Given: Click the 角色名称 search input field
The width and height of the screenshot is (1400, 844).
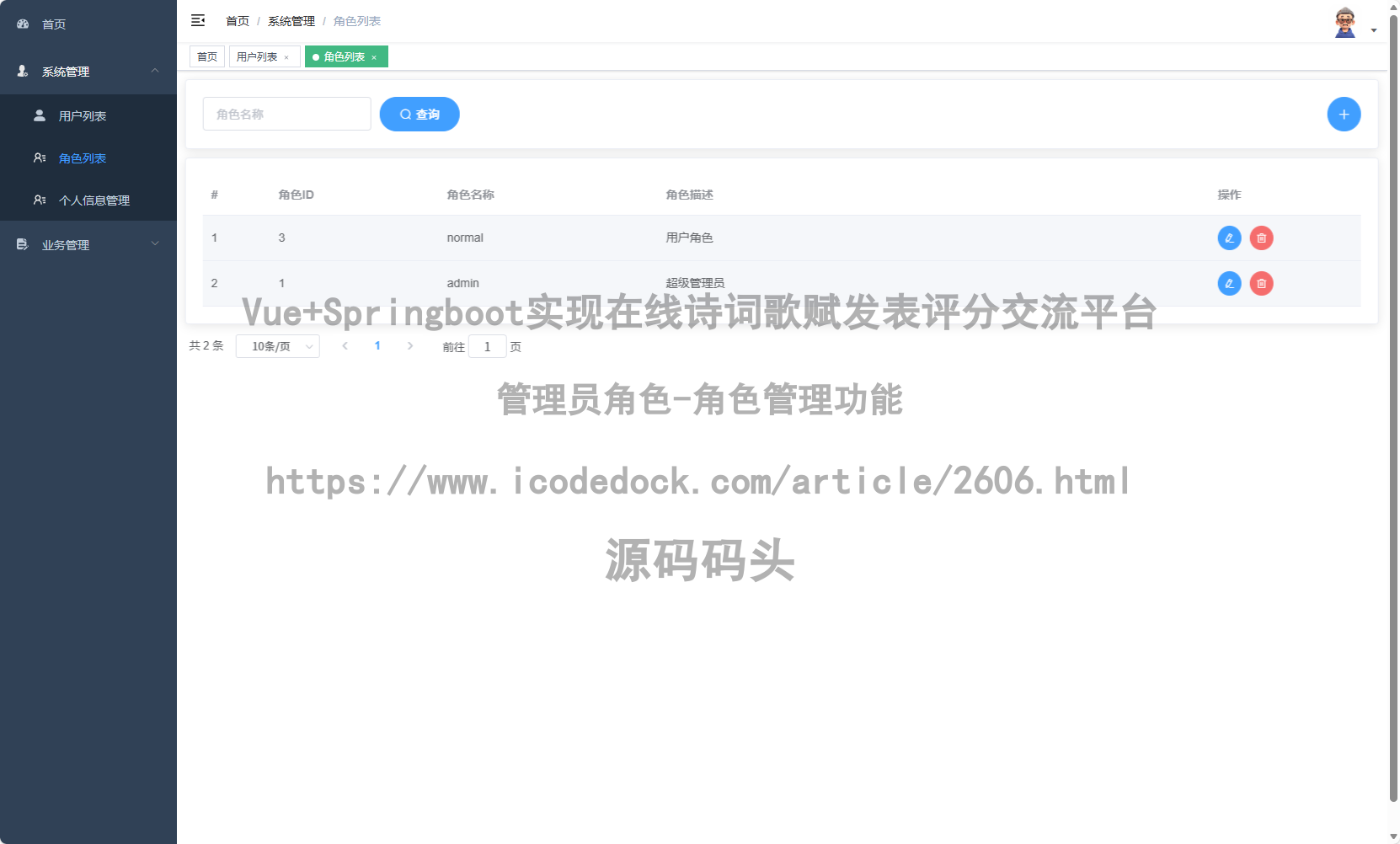Looking at the screenshot, I should 286,114.
